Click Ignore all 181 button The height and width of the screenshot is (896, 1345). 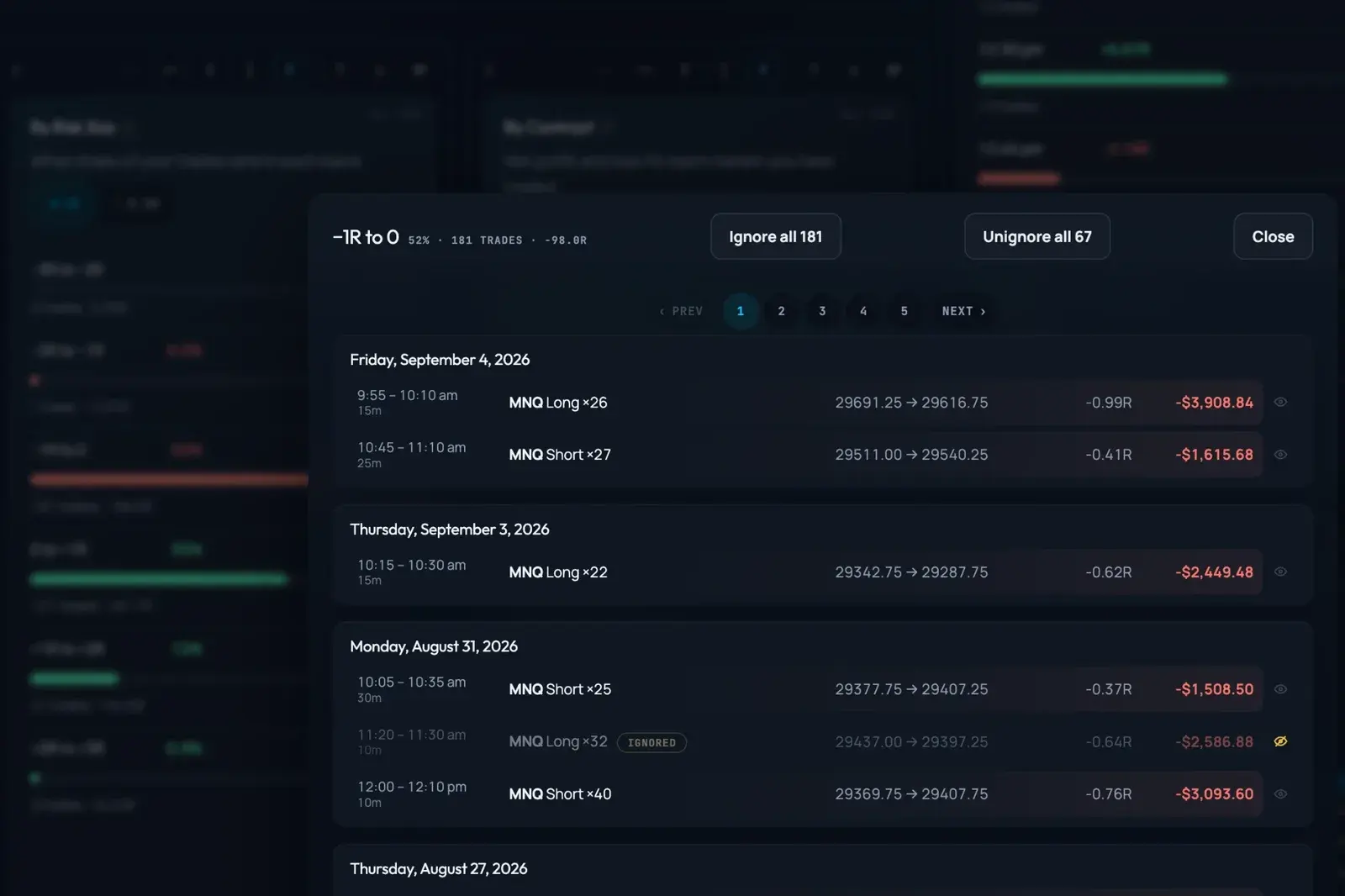click(776, 237)
